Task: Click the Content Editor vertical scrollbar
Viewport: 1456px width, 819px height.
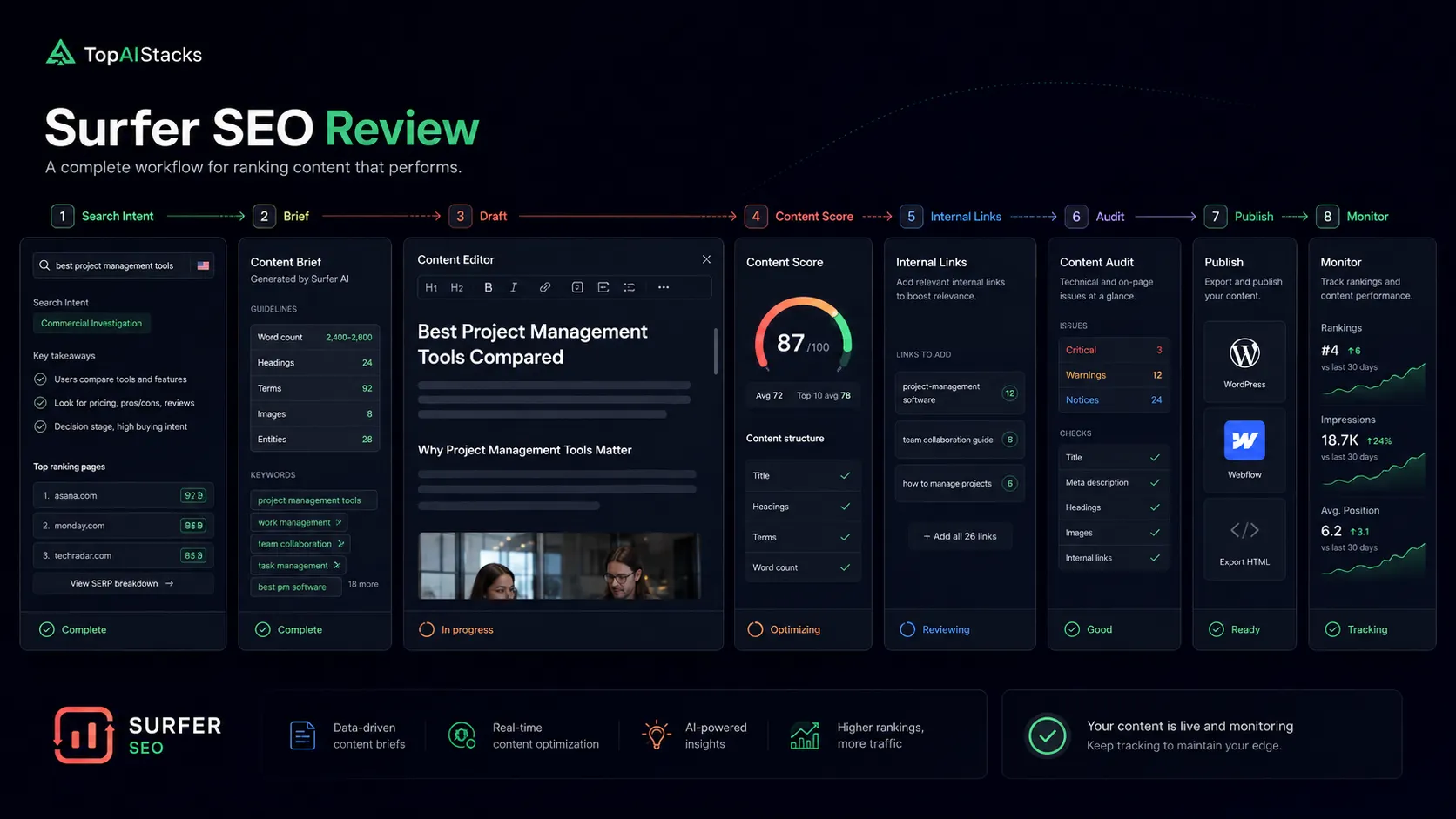Action: pyautogui.click(x=716, y=351)
